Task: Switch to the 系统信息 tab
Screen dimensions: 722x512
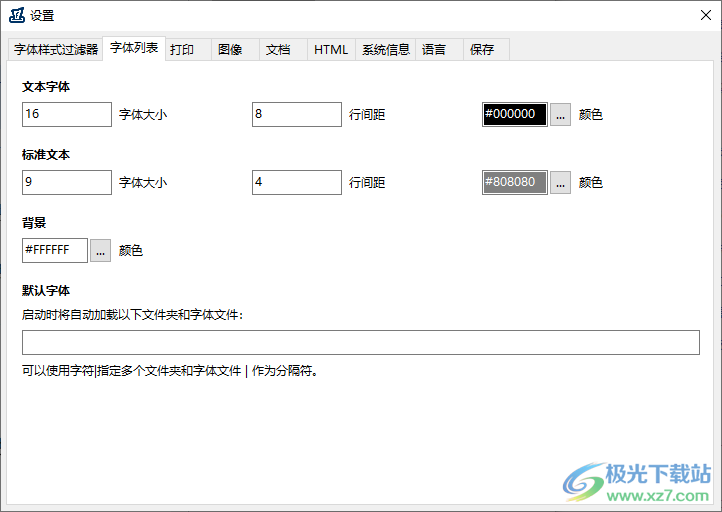Action: click(x=385, y=49)
